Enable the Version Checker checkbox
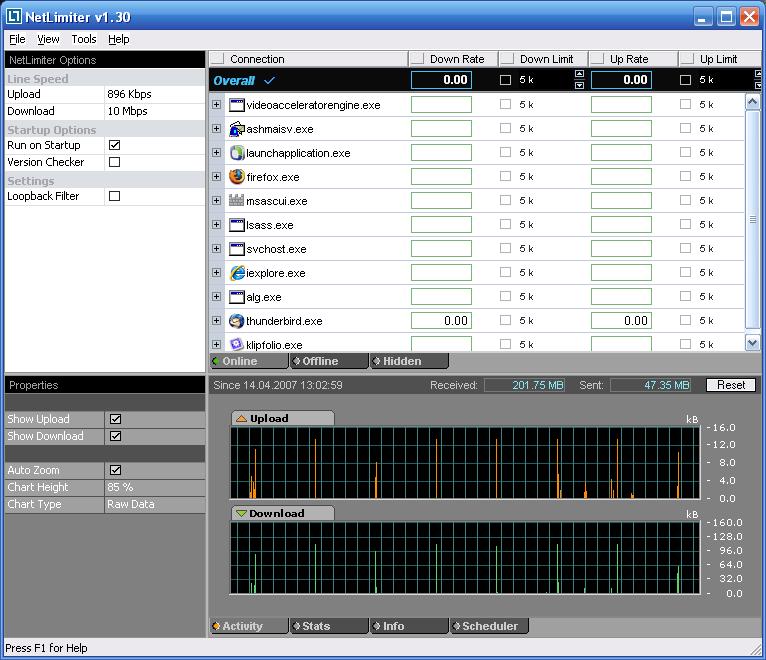766x660 pixels. click(x=115, y=162)
